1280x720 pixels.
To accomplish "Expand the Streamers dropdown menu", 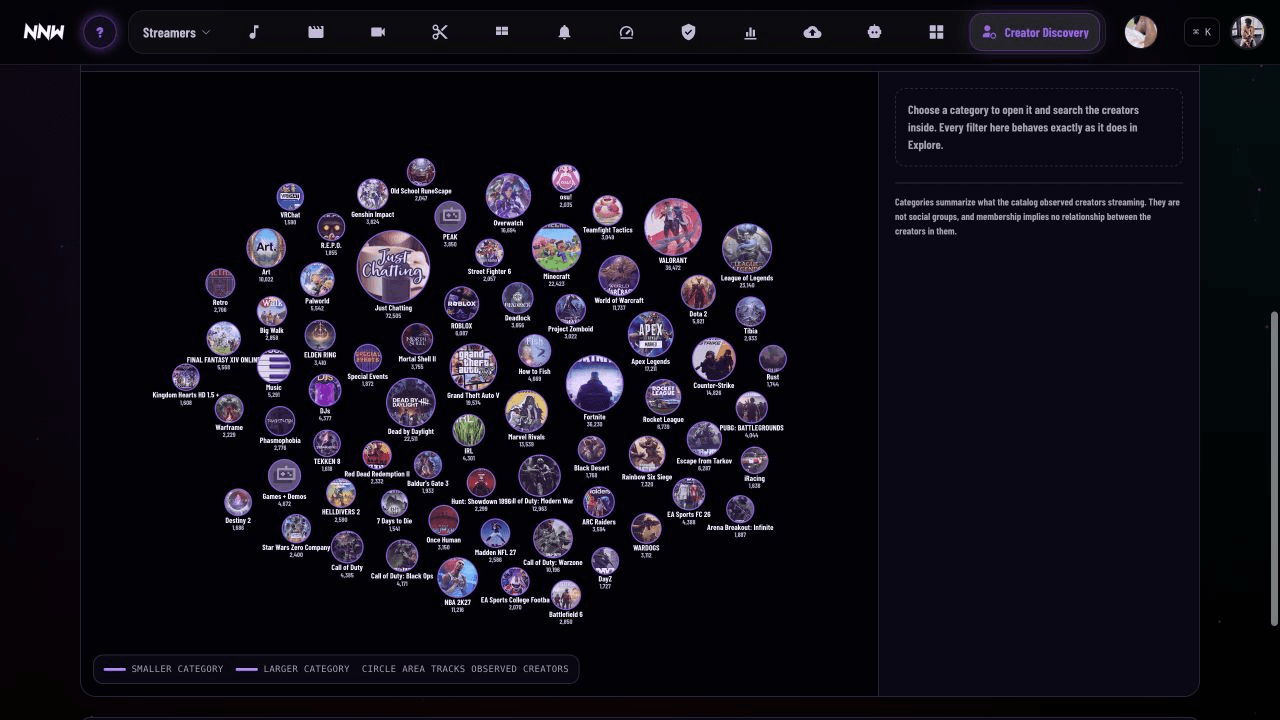I will point(176,32).
